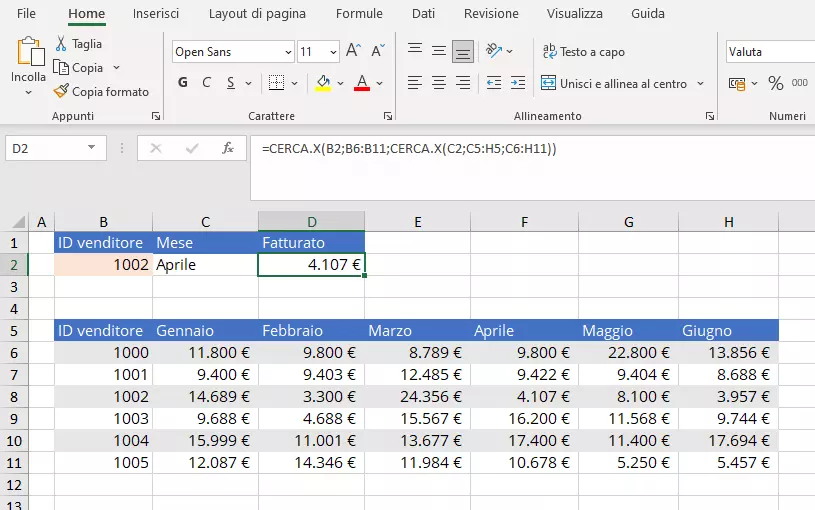Switch to Layout di pagina tab
The width and height of the screenshot is (815, 510).
pyautogui.click(x=257, y=14)
